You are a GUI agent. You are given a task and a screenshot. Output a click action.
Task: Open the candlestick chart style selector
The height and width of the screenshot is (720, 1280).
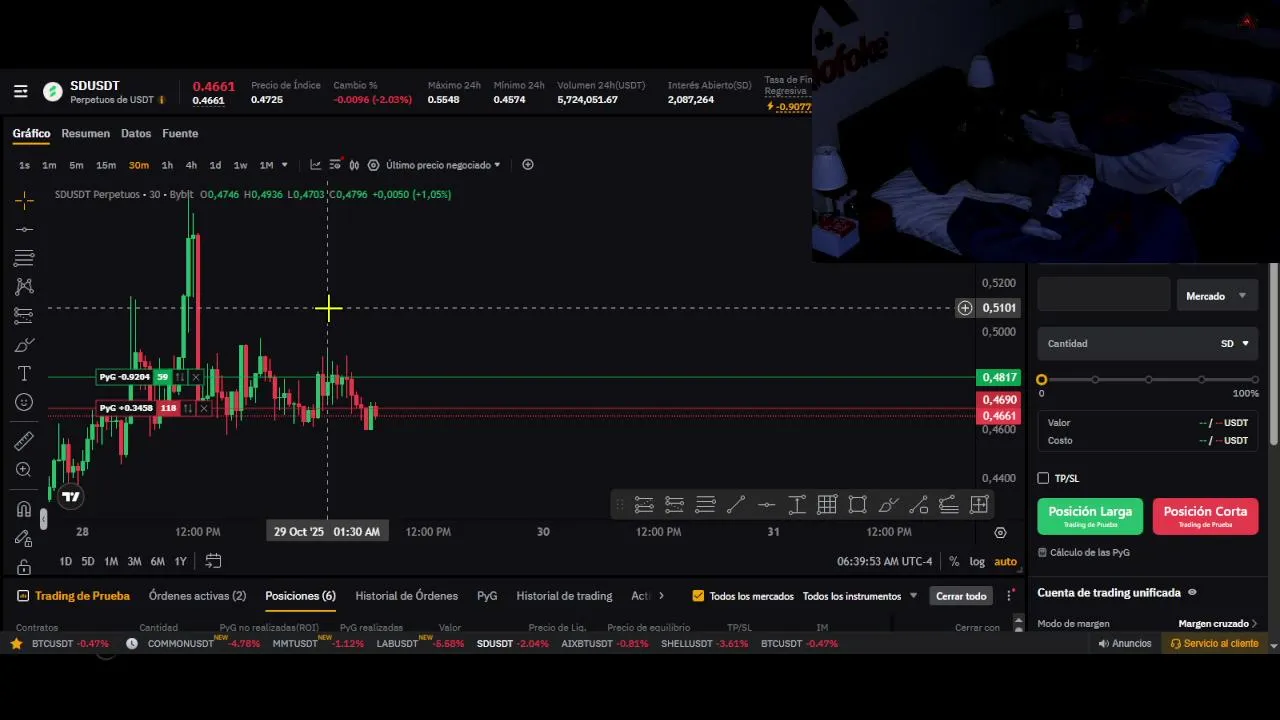pyautogui.click(x=354, y=165)
